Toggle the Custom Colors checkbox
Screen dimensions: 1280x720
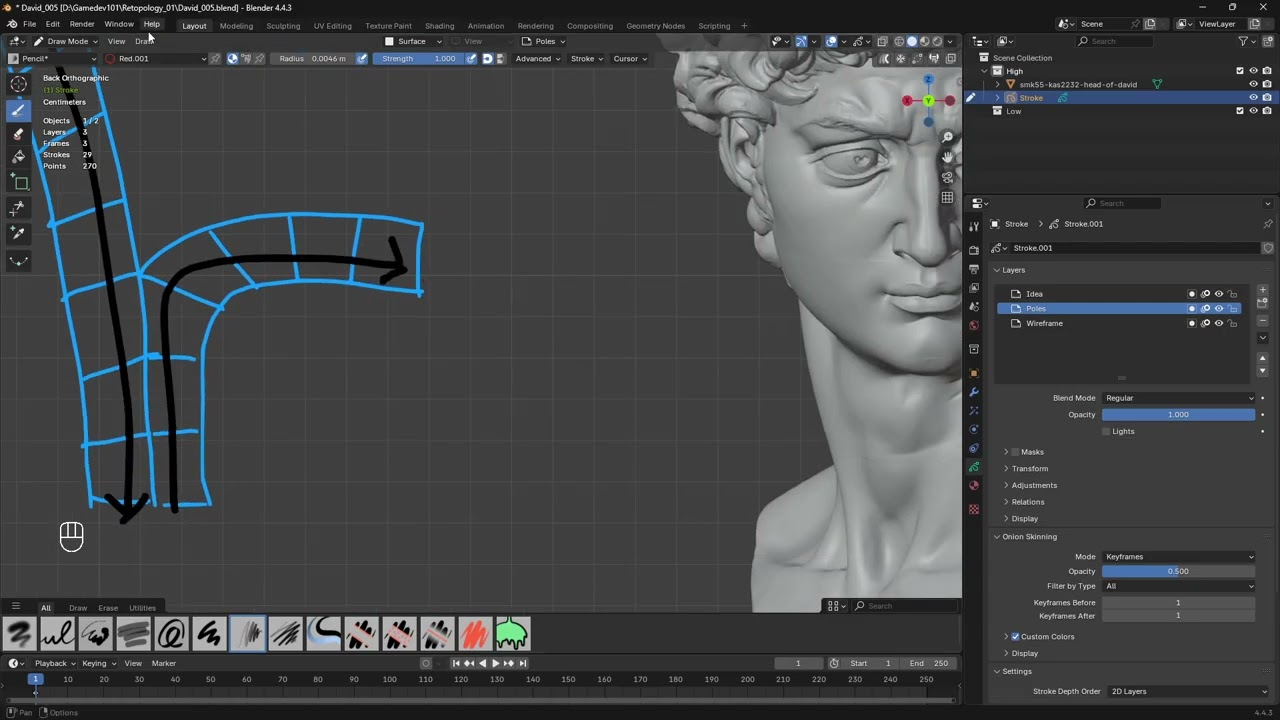tap(1015, 636)
